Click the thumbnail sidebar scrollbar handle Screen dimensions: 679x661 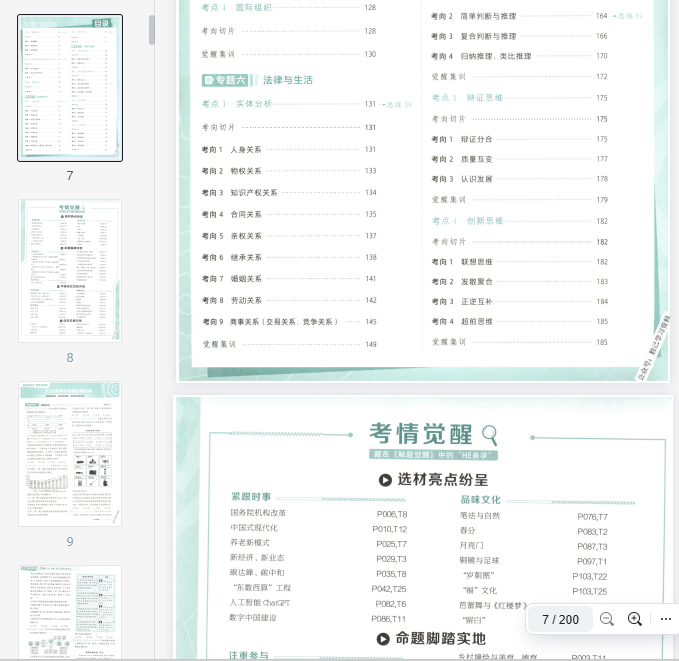(x=152, y=30)
